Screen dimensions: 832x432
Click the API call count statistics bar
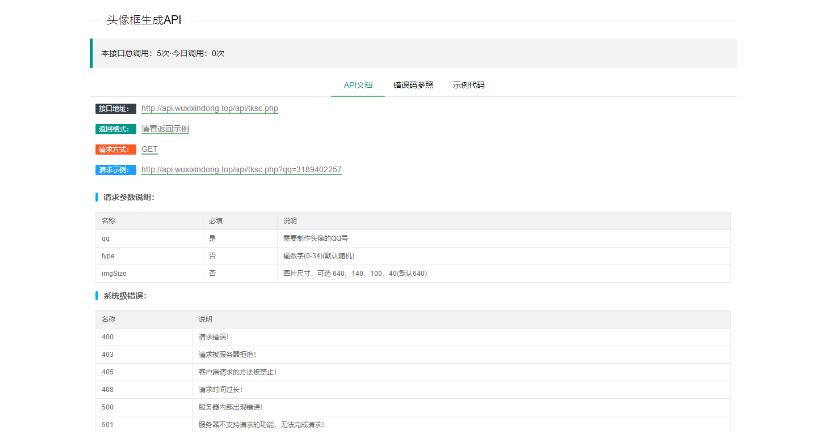pos(413,53)
